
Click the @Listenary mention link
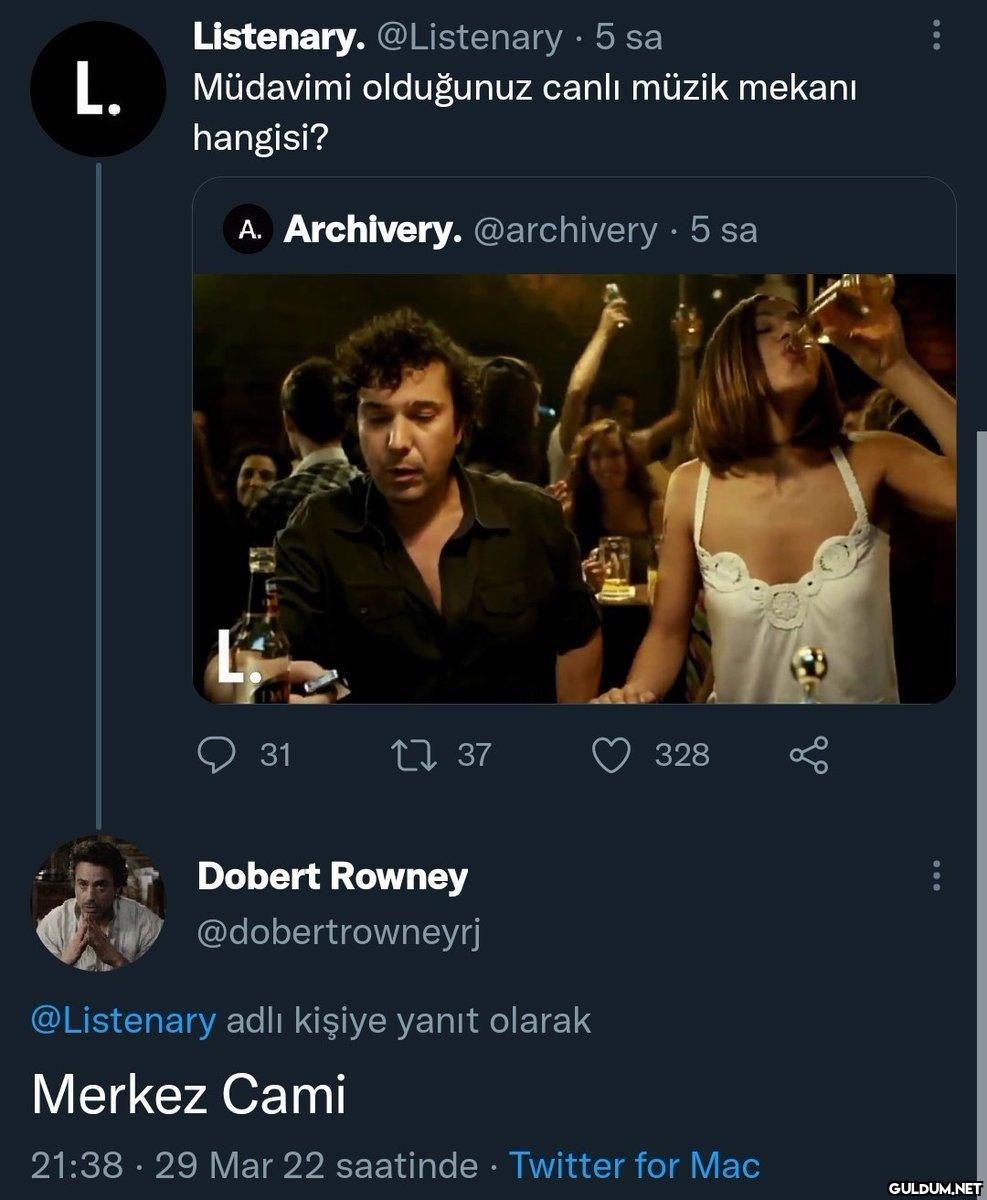(x=123, y=1020)
